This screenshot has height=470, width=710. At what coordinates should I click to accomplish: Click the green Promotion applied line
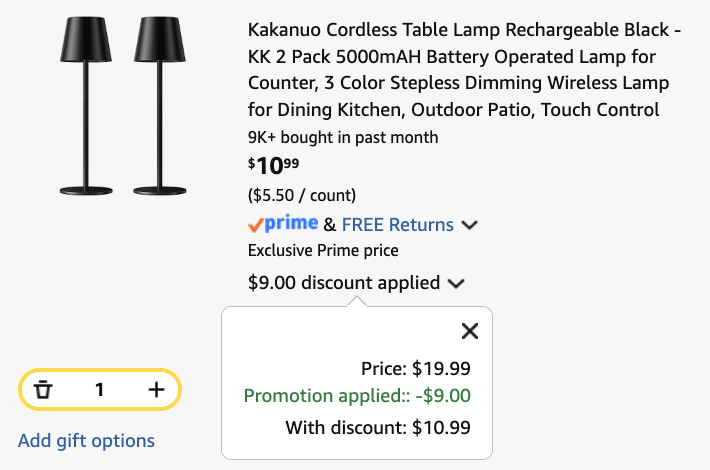357,396
